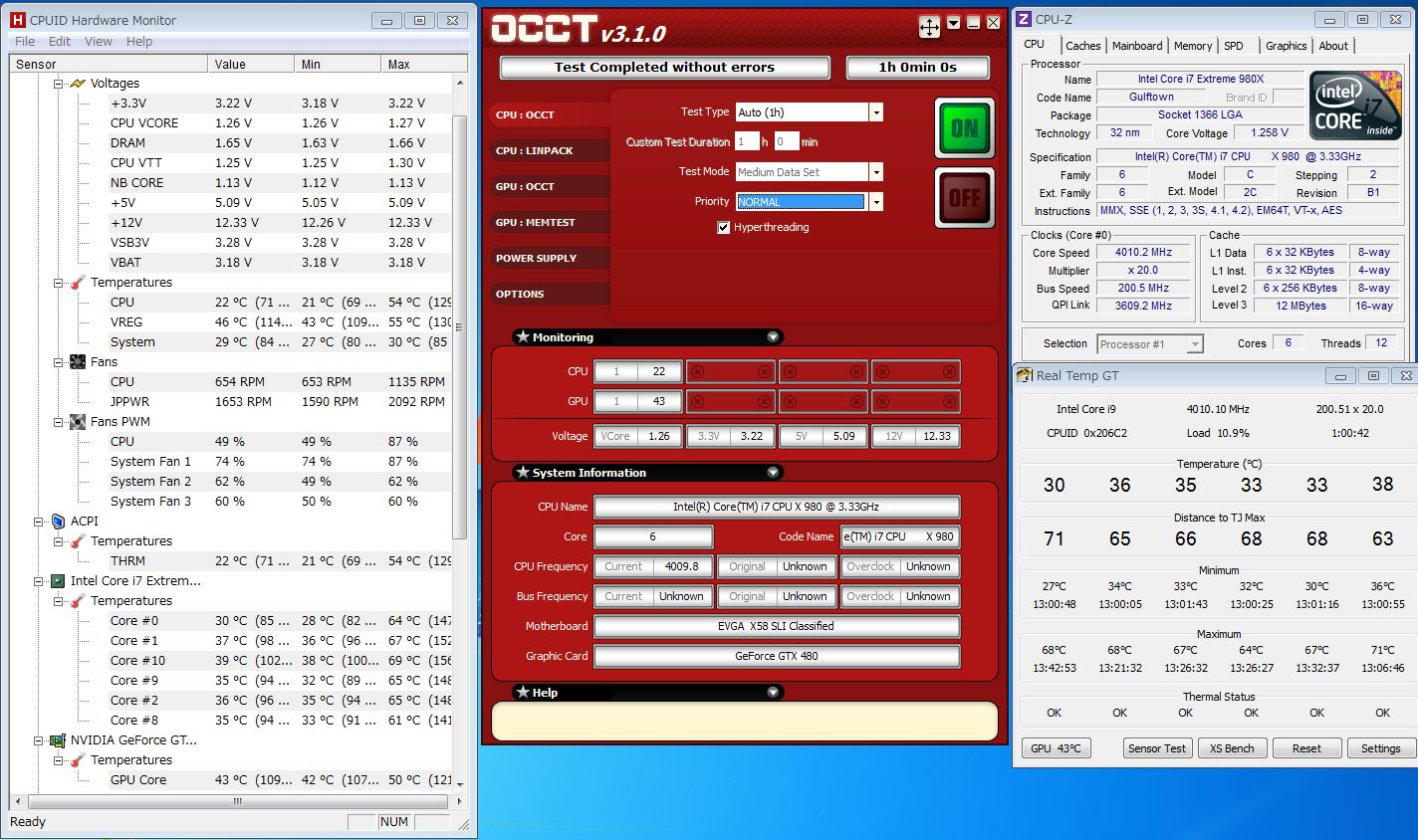This screenshot has width=1418, height=840.
Task: Click the Value column header in HWMonitor
Action: (x=253, y=64)
